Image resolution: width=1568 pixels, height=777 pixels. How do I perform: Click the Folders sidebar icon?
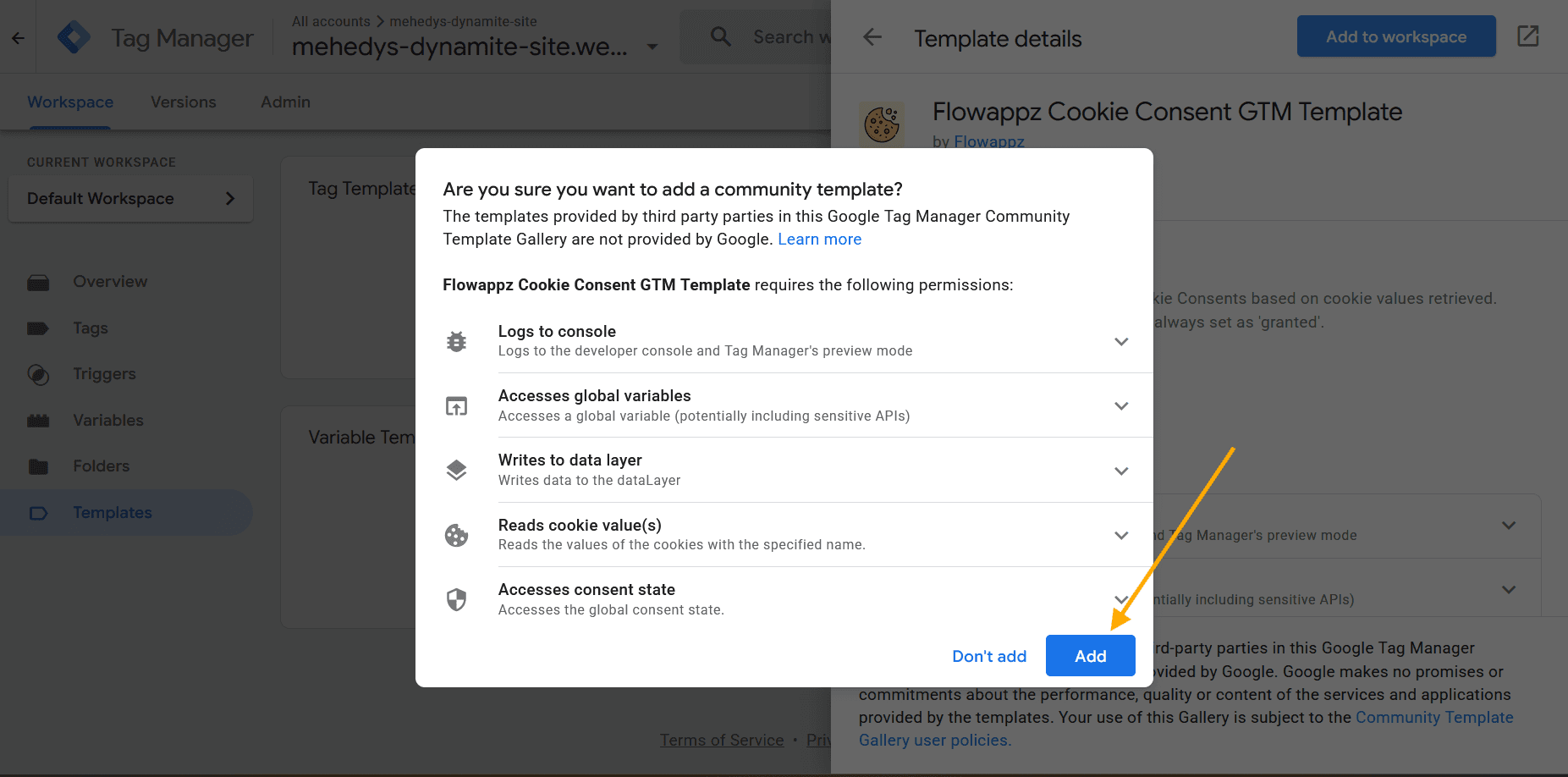[38, 466]
